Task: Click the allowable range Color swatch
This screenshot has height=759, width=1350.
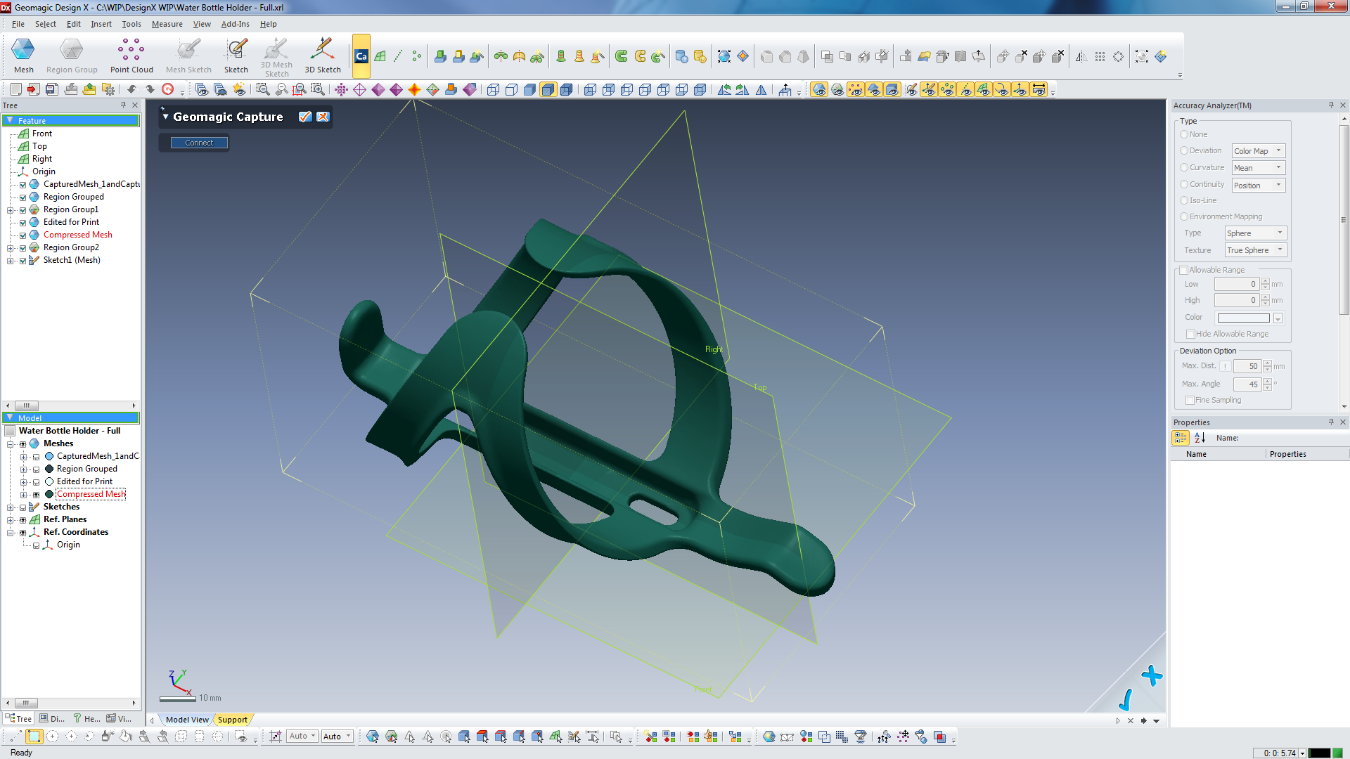Action: [x=1243, y=318]
